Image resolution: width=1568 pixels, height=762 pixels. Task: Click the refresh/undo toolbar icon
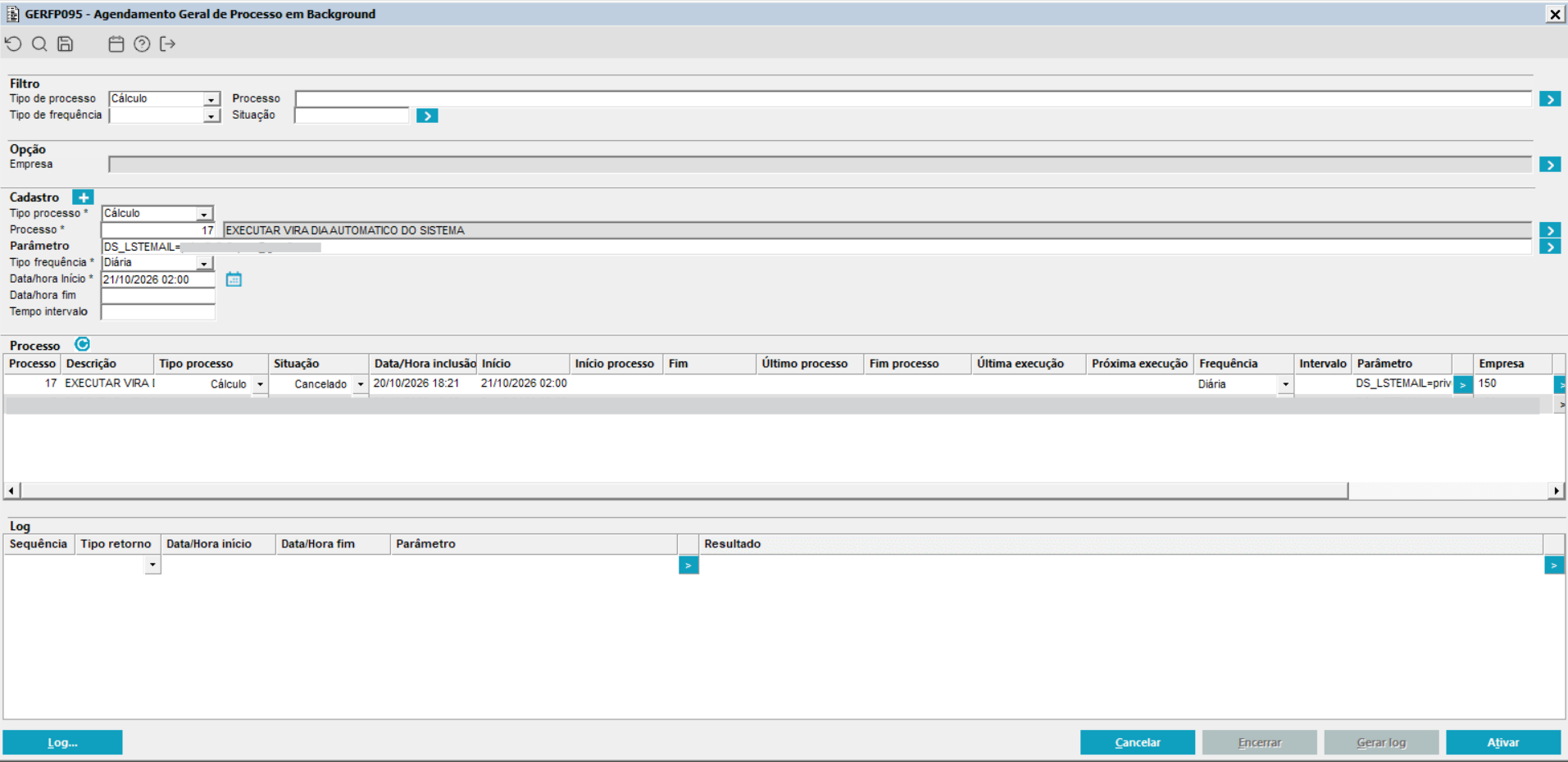click(x=13, y=44)
